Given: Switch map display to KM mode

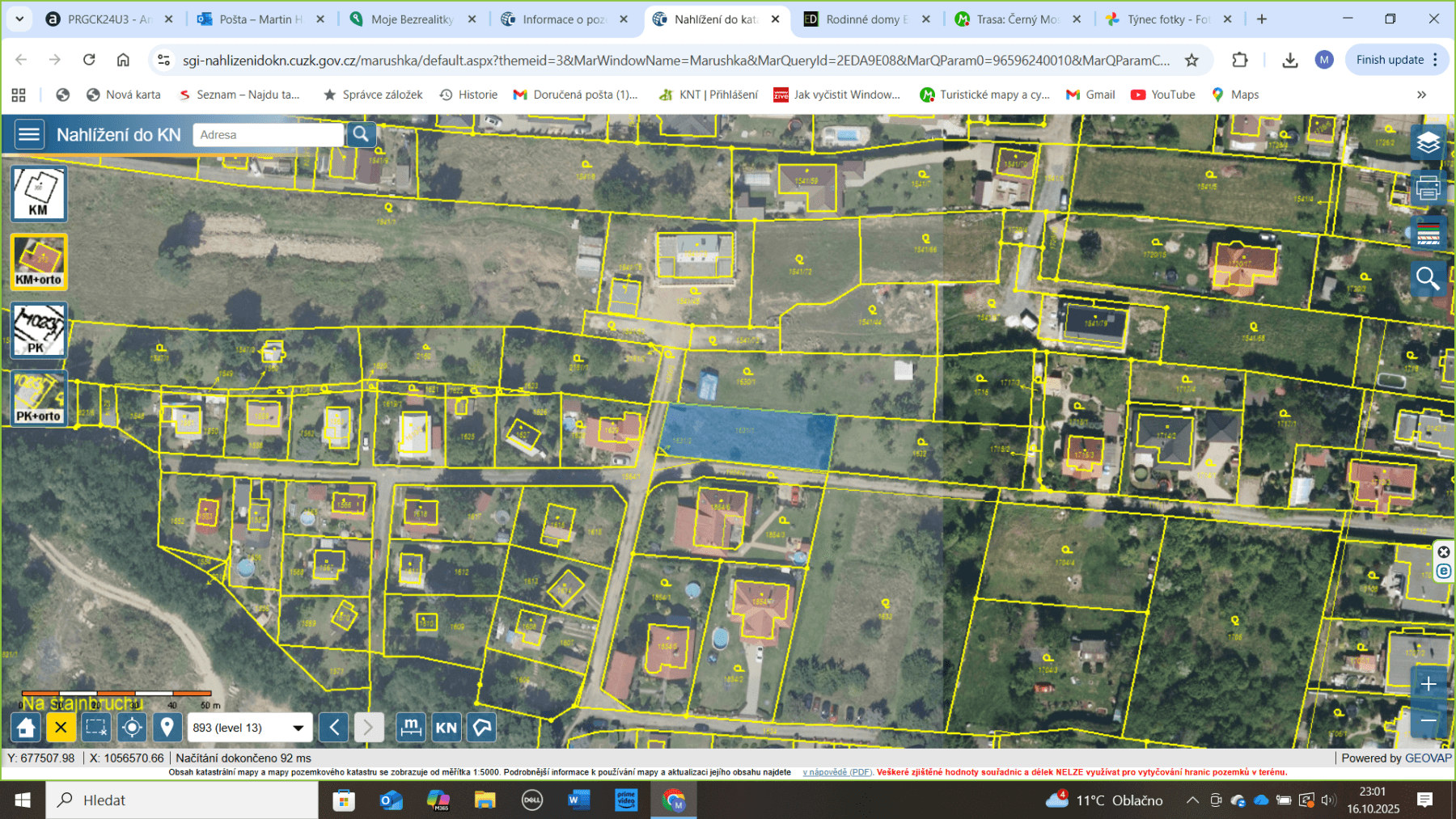Looking at the screenshot, I should pos(38,194).
